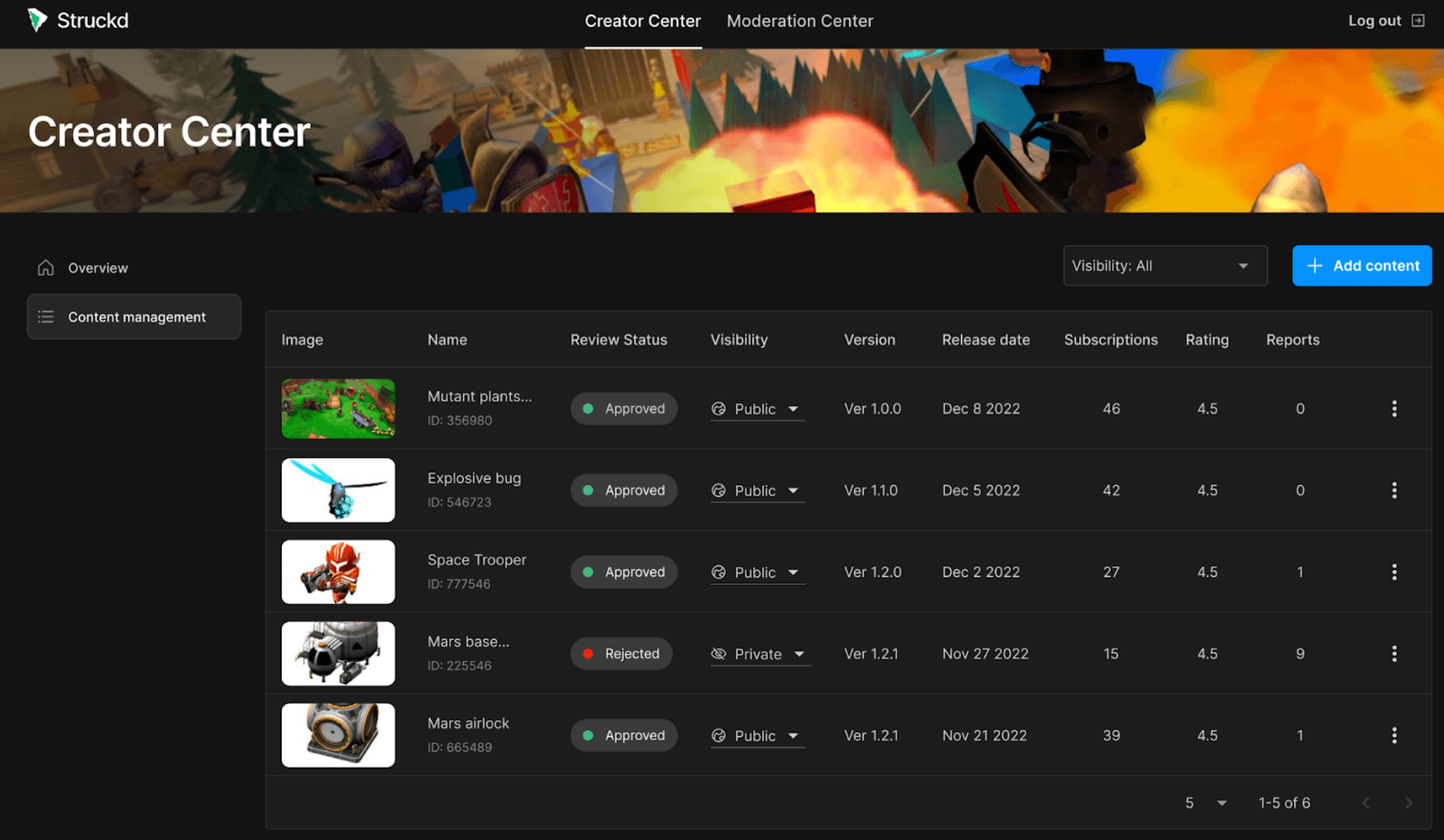Open the three-dot menu for Mars base
The height and width of the screenshot is (840, 1444).
(x=1394, y=654)
